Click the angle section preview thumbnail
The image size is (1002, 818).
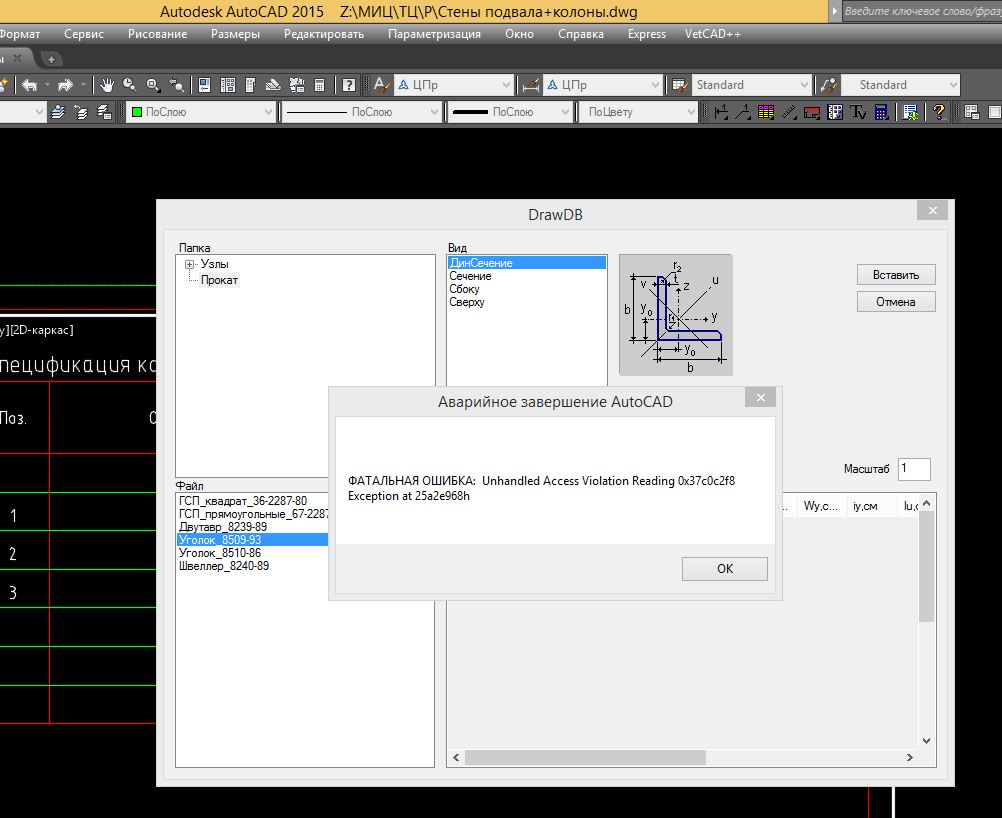[x=676, y=314]
